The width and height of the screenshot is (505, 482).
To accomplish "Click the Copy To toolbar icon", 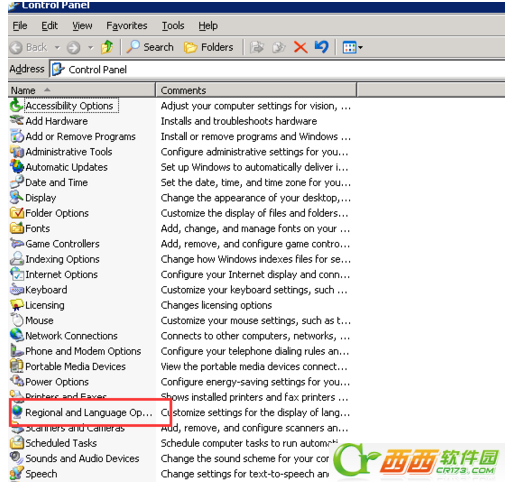I will point(279,47).
